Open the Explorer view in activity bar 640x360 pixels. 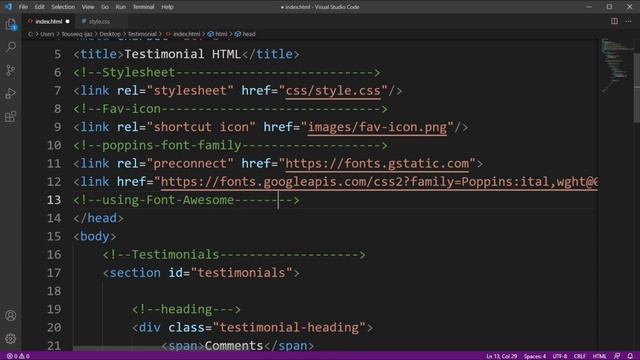click(x=11, y=25)
